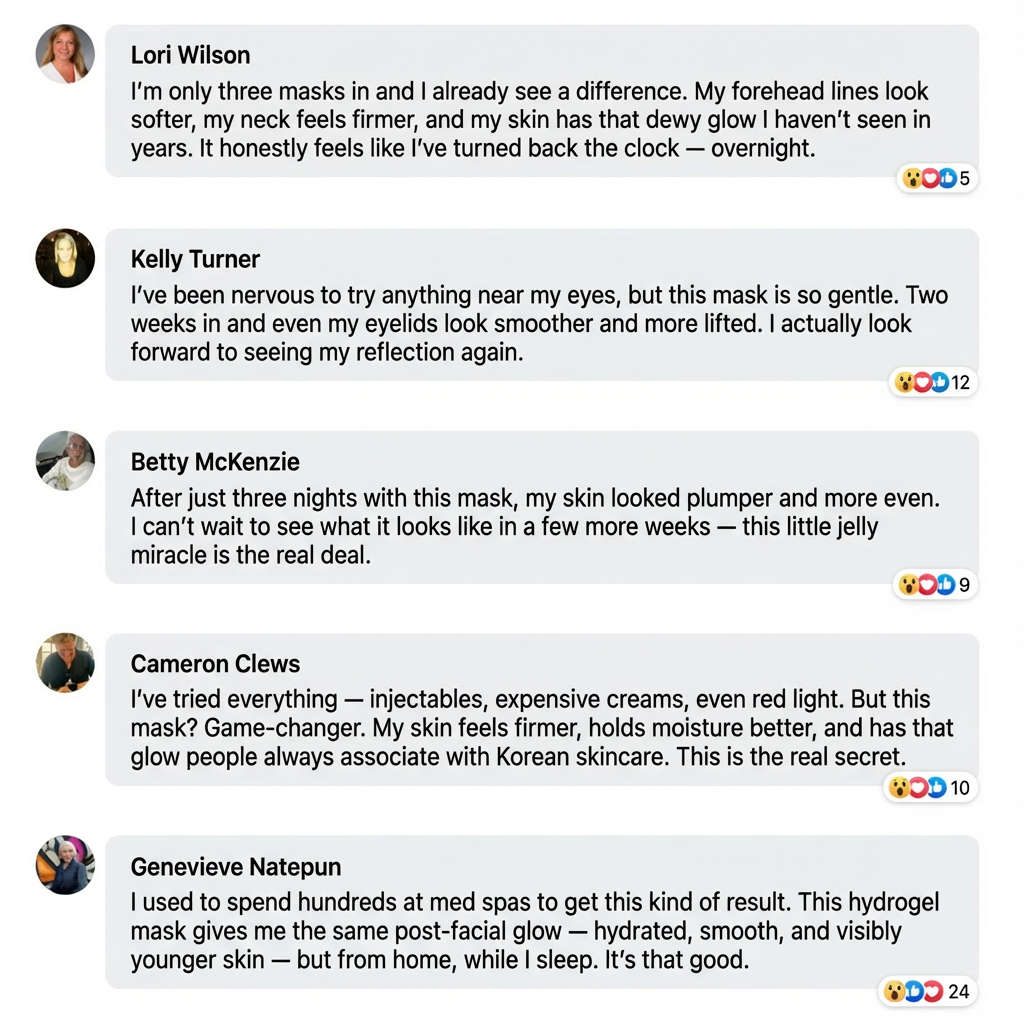
Task: Click the wow emoji on Kelly Turner's comment
Action: coord(904,382)
